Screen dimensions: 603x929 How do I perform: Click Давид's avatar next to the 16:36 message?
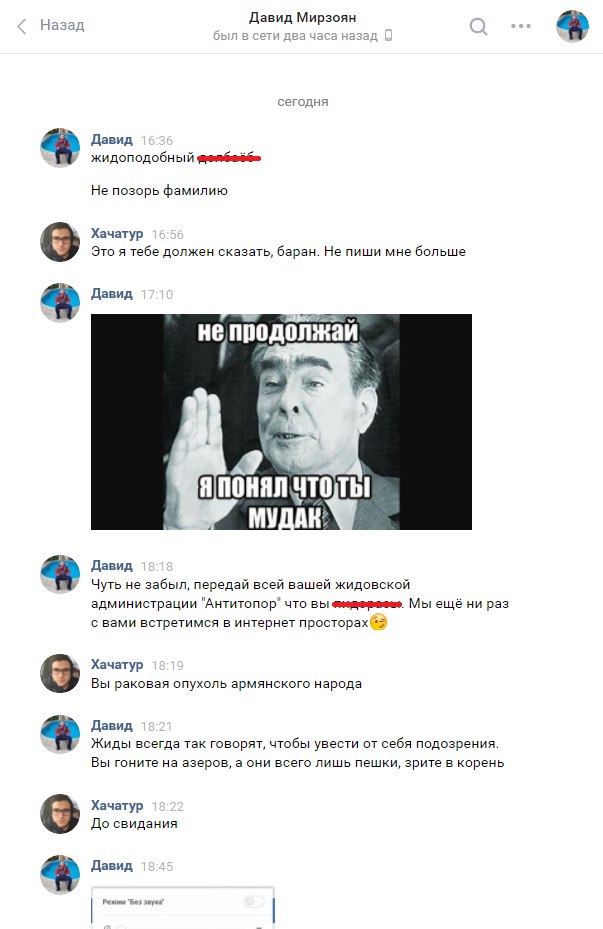(x=60, y=148)
